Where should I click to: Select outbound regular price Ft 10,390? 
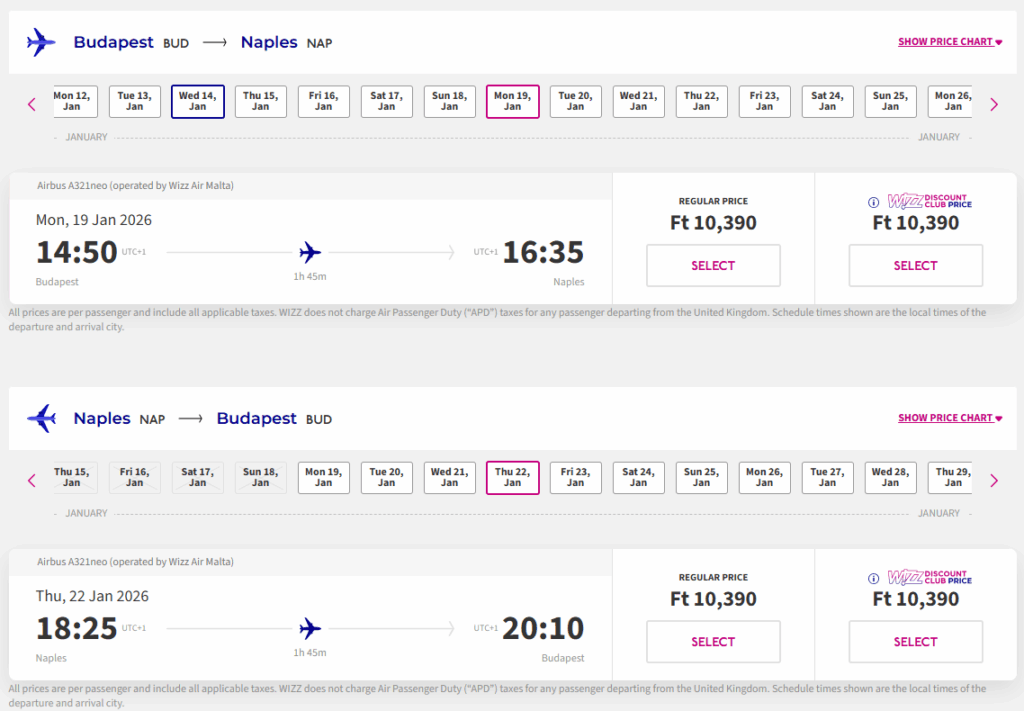click(x=713, y=266)
